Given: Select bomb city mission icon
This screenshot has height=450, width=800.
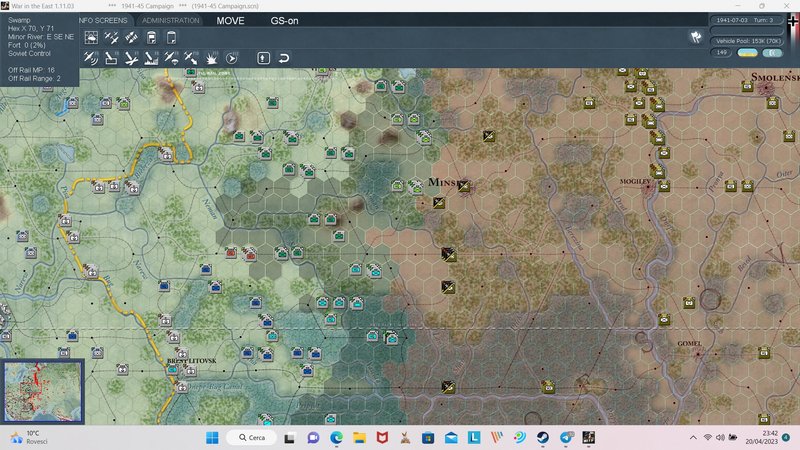Looking at the screenshot, I should tap(151, 58).
